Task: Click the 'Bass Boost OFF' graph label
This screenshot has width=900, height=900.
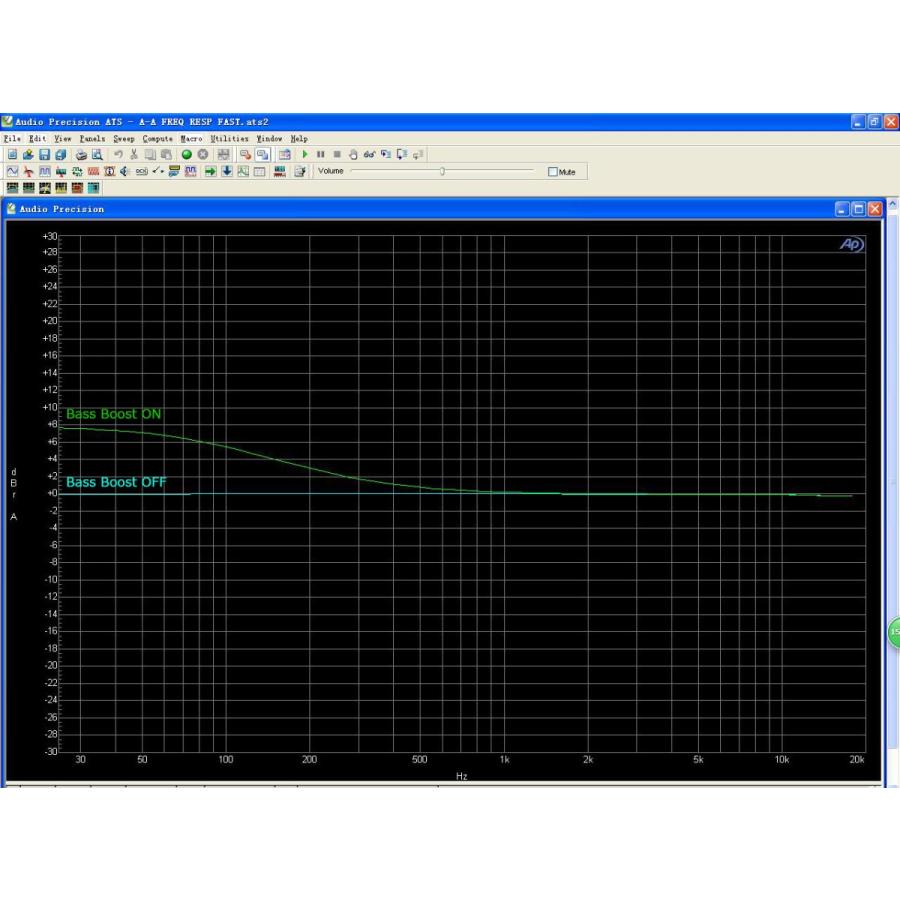Action: 116,482
